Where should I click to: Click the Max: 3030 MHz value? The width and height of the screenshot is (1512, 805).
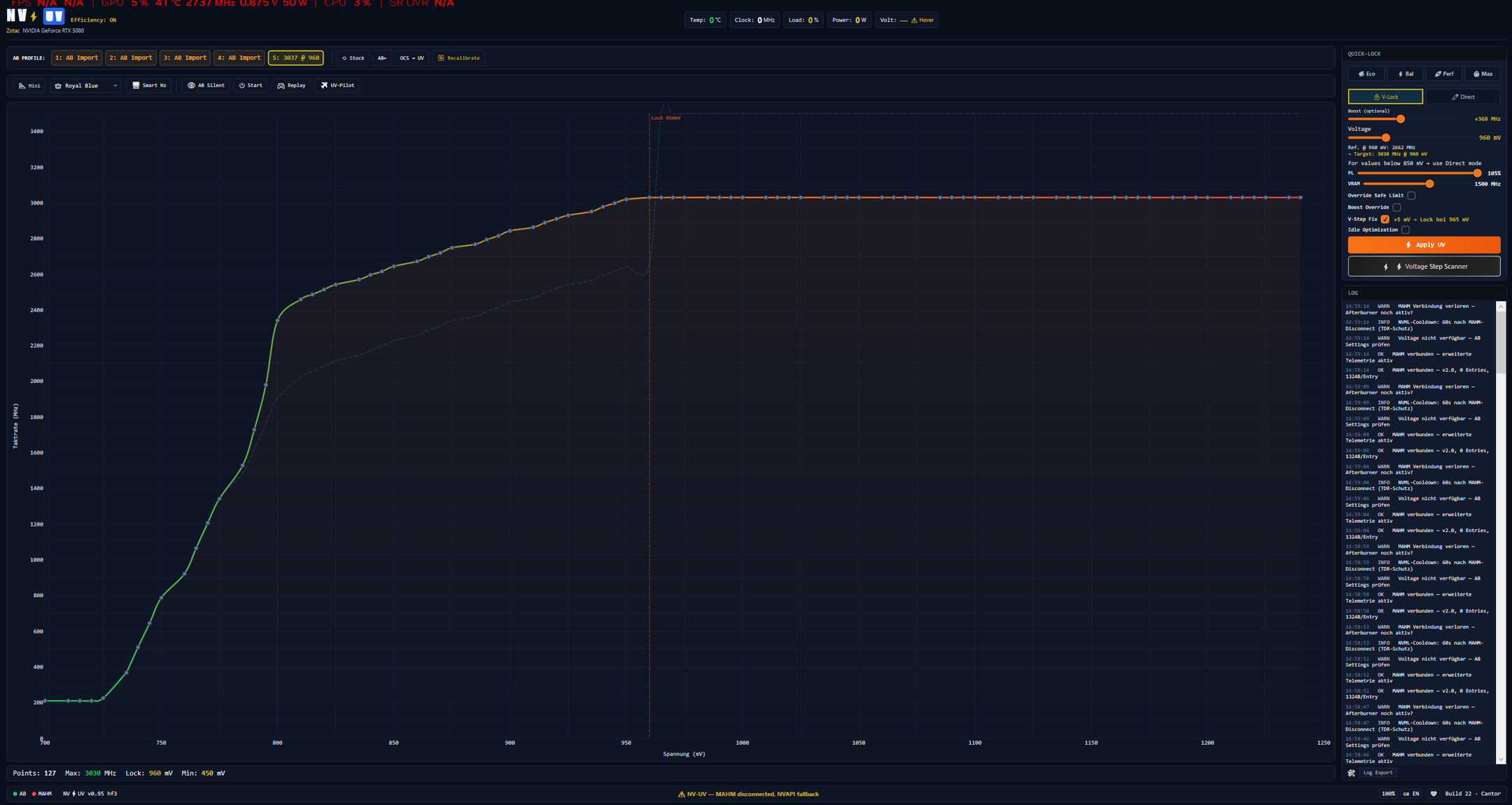pyautogui.click(x=90, y=773)
